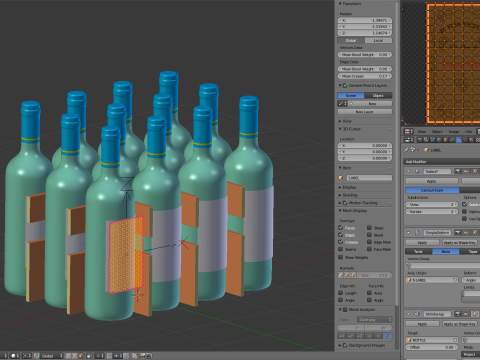Toggle the 3D manipulator axes icon
This screenshot has width=480, height=360.
37,356
